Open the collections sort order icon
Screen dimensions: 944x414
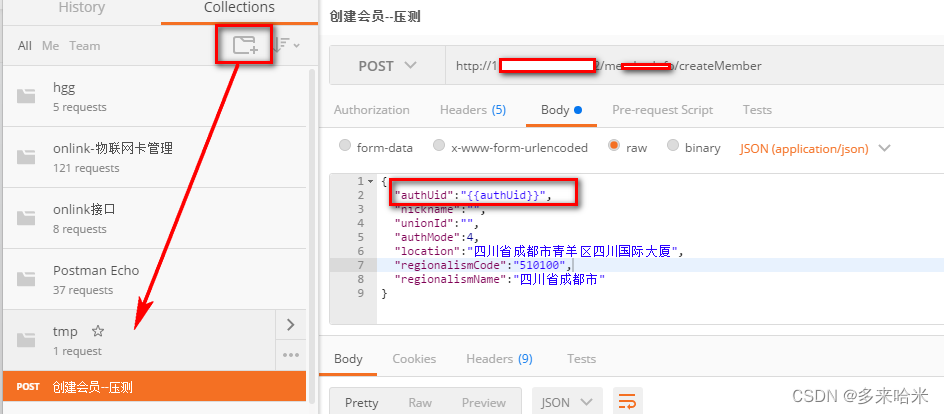286,45
